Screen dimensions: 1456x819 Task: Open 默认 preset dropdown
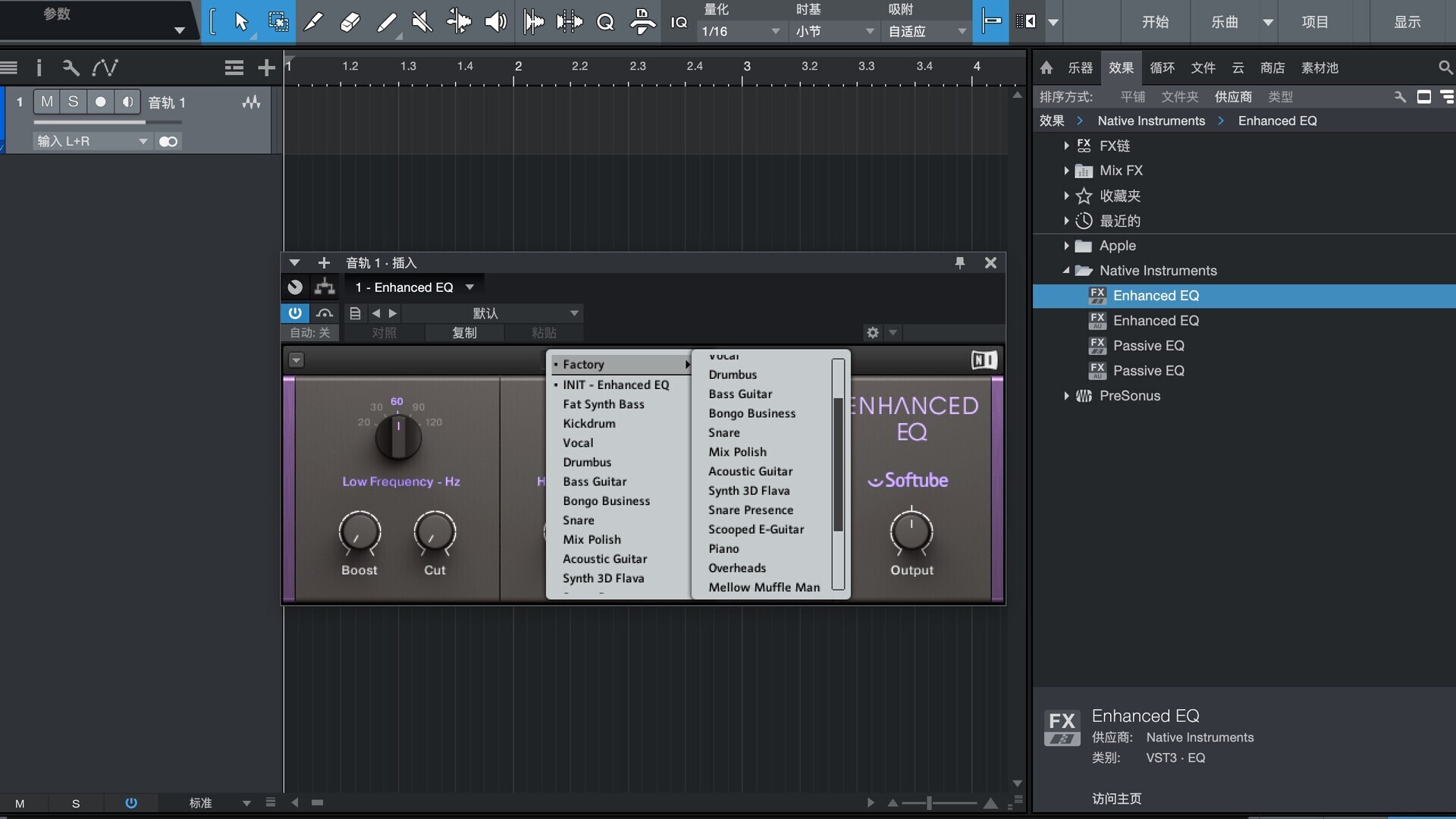[493, 313]
